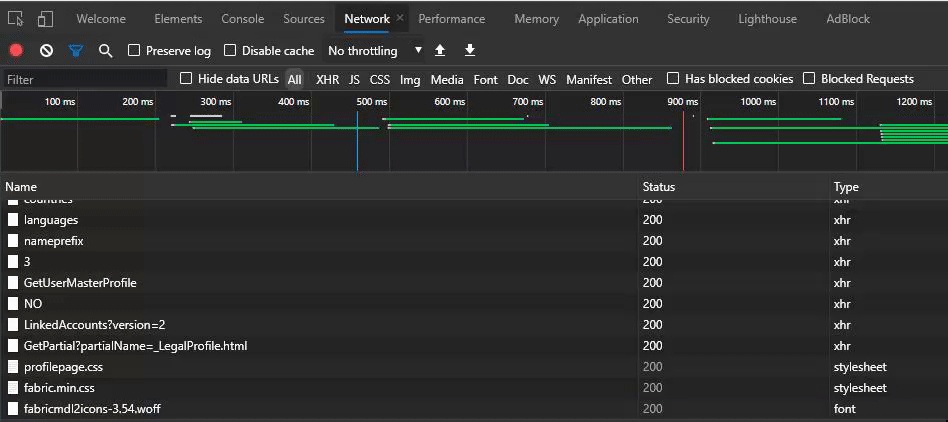
Task: Enable the Preserve log checkbox
Action: 134,50
